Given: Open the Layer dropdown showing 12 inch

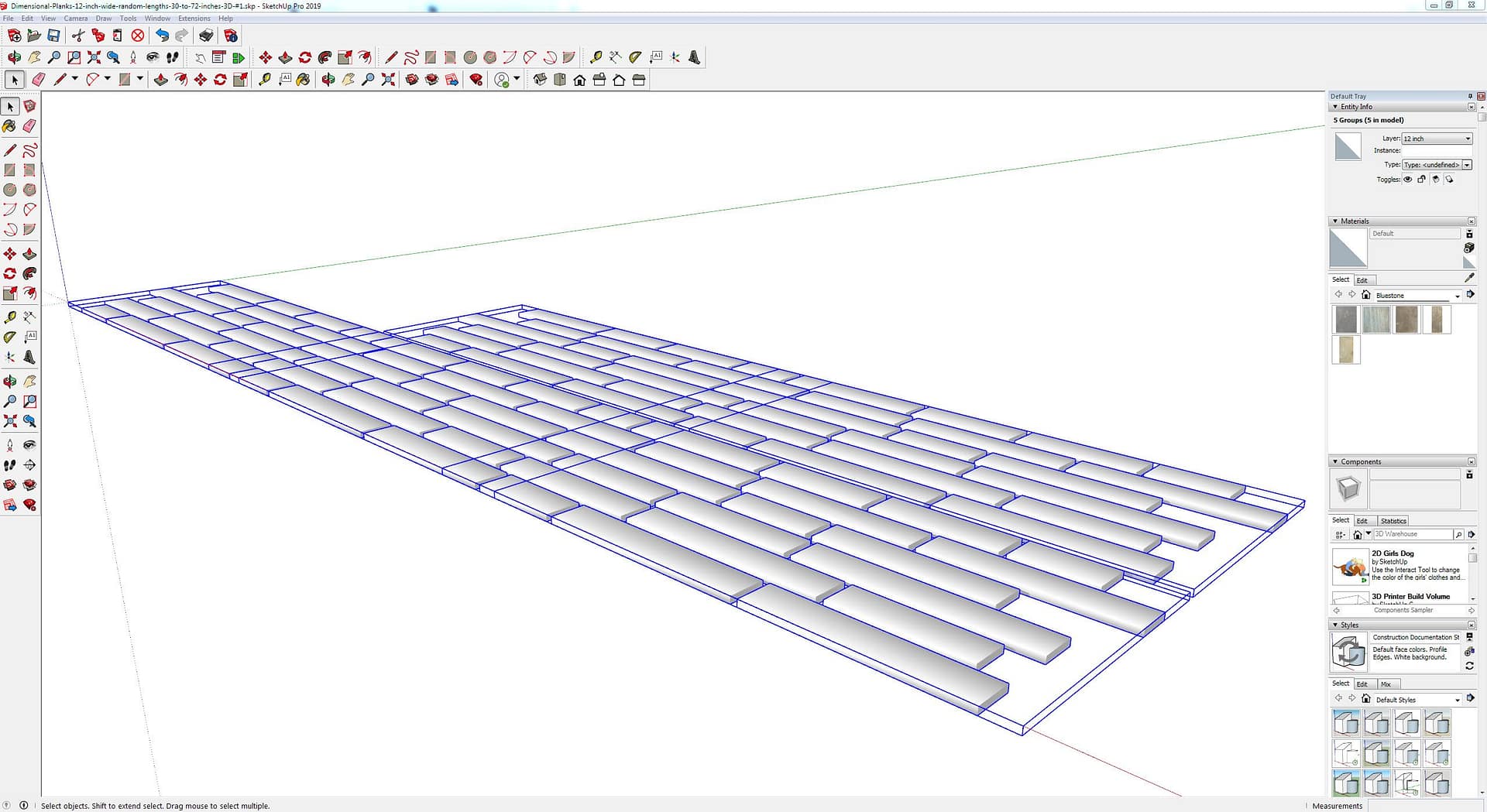Looking at the screenshot, I should [1437, 139].
